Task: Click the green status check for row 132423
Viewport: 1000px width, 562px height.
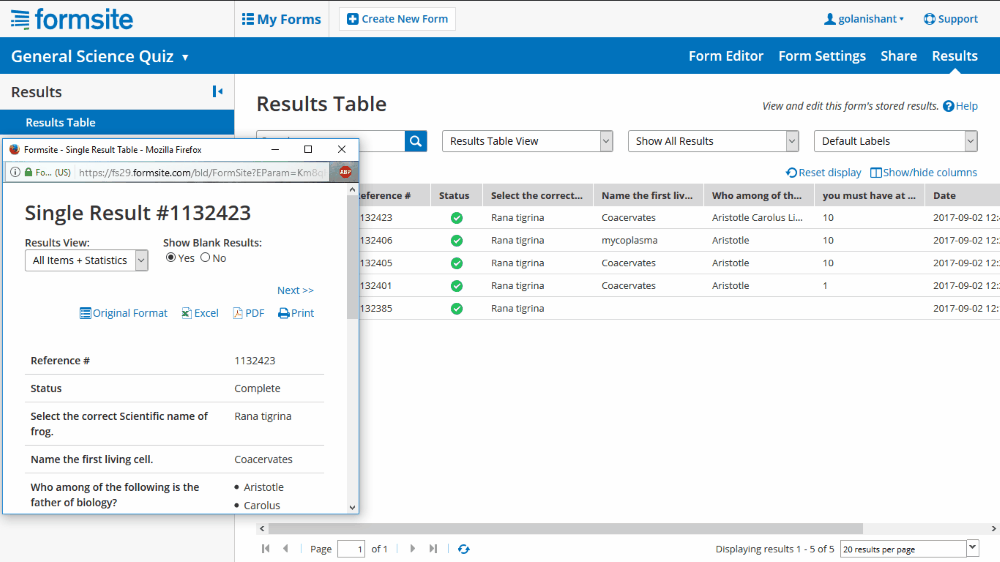Action: (457, 218)
